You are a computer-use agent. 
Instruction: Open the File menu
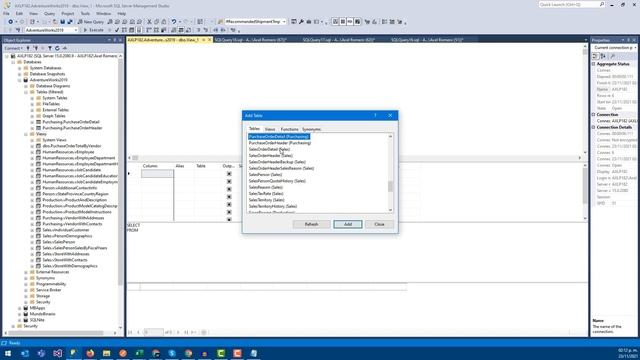click(x=6, y=13)
